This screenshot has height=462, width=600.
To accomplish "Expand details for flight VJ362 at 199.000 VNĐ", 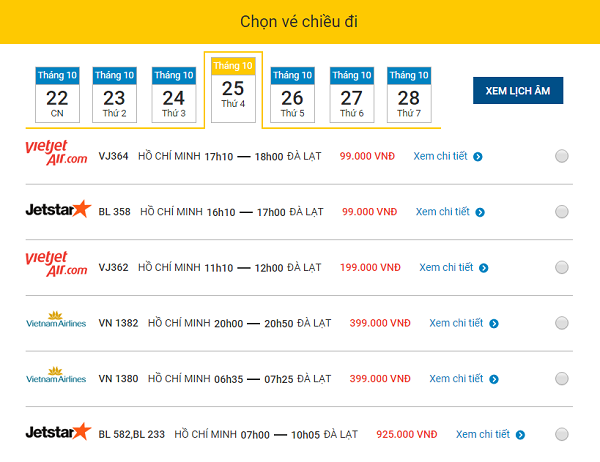I will coord(451,267).
